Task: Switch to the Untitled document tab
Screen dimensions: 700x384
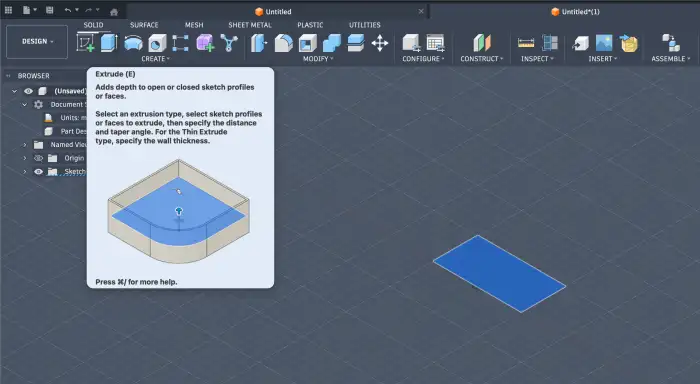Action: [x=273, y=12]
